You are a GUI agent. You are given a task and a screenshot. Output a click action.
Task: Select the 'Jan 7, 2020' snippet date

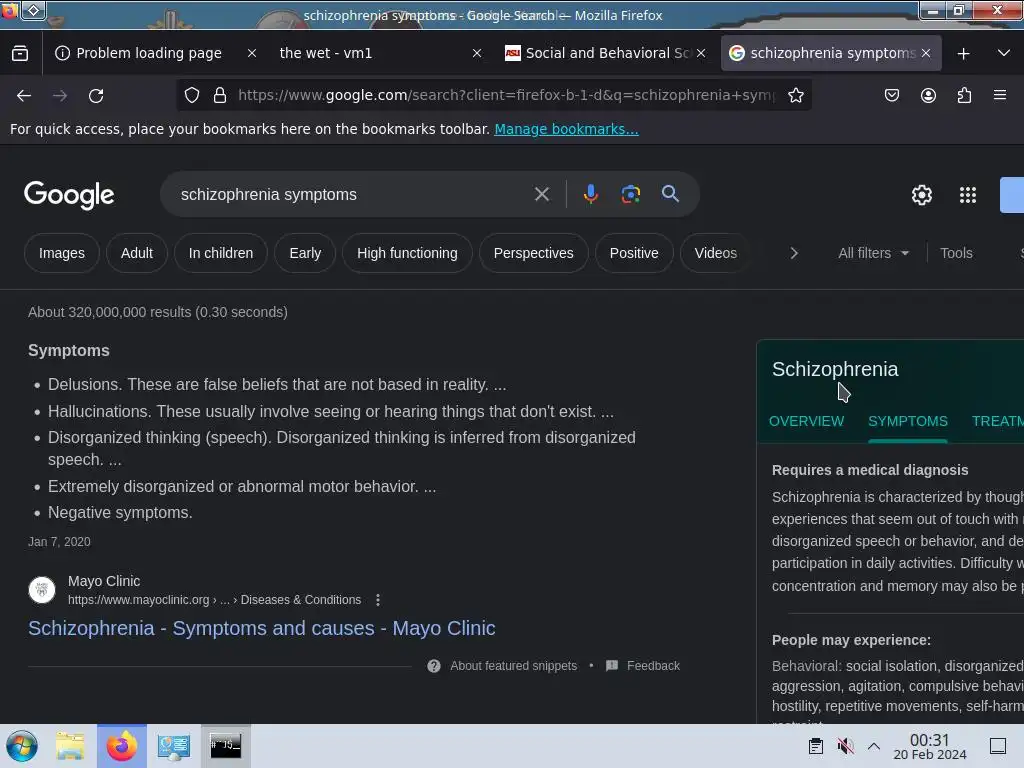(59, 541)
